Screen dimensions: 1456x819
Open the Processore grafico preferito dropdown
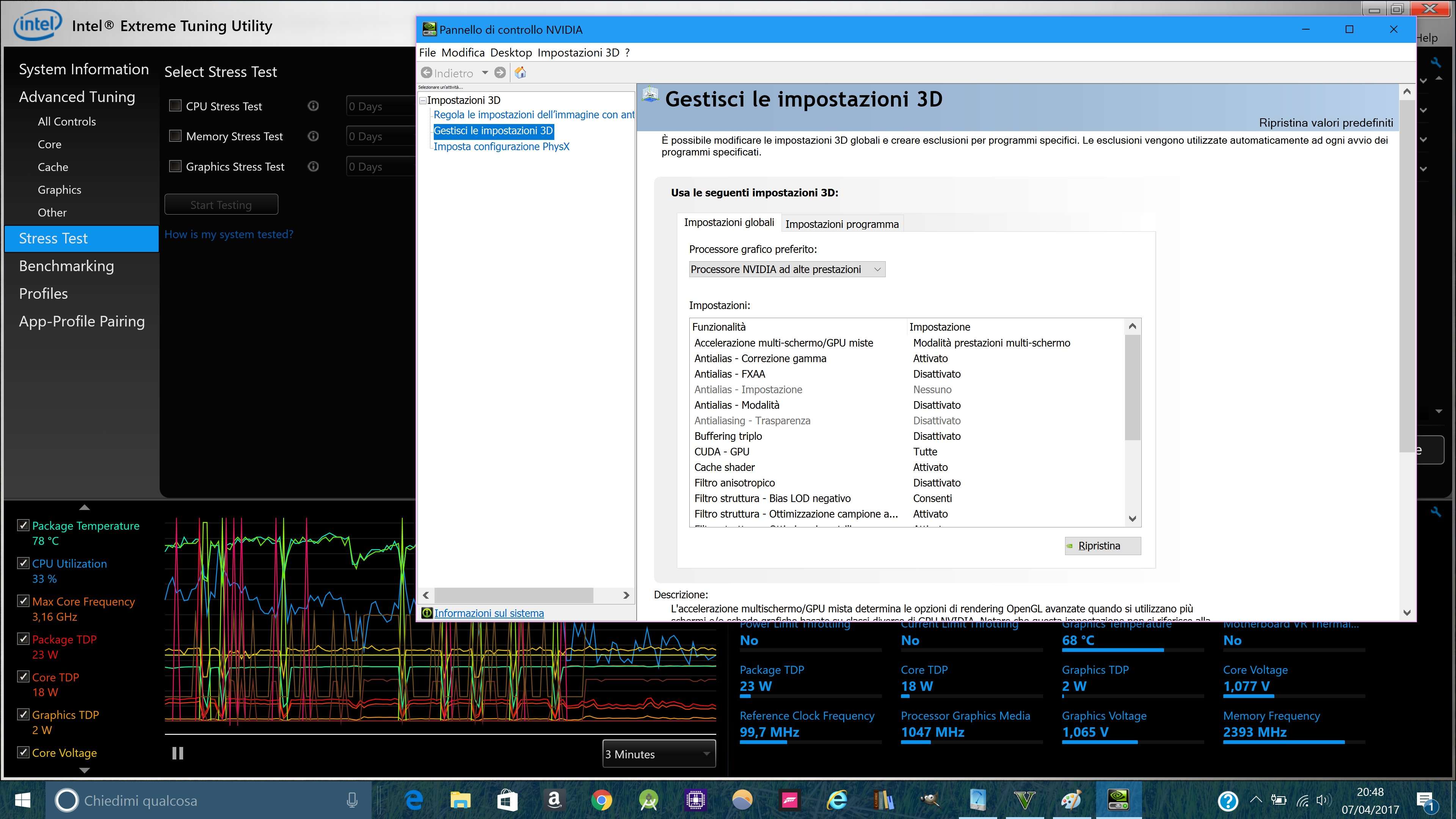(787, 270)
